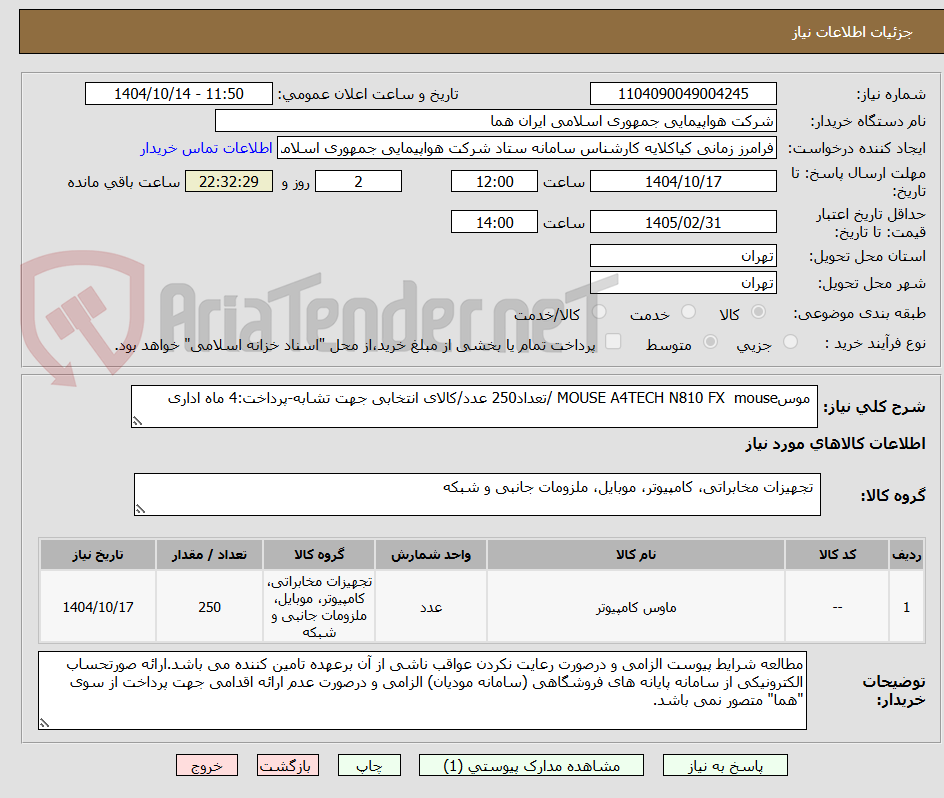Select the خدمت radio button
Screen dimensions: 944x798
tap(688, 312)
